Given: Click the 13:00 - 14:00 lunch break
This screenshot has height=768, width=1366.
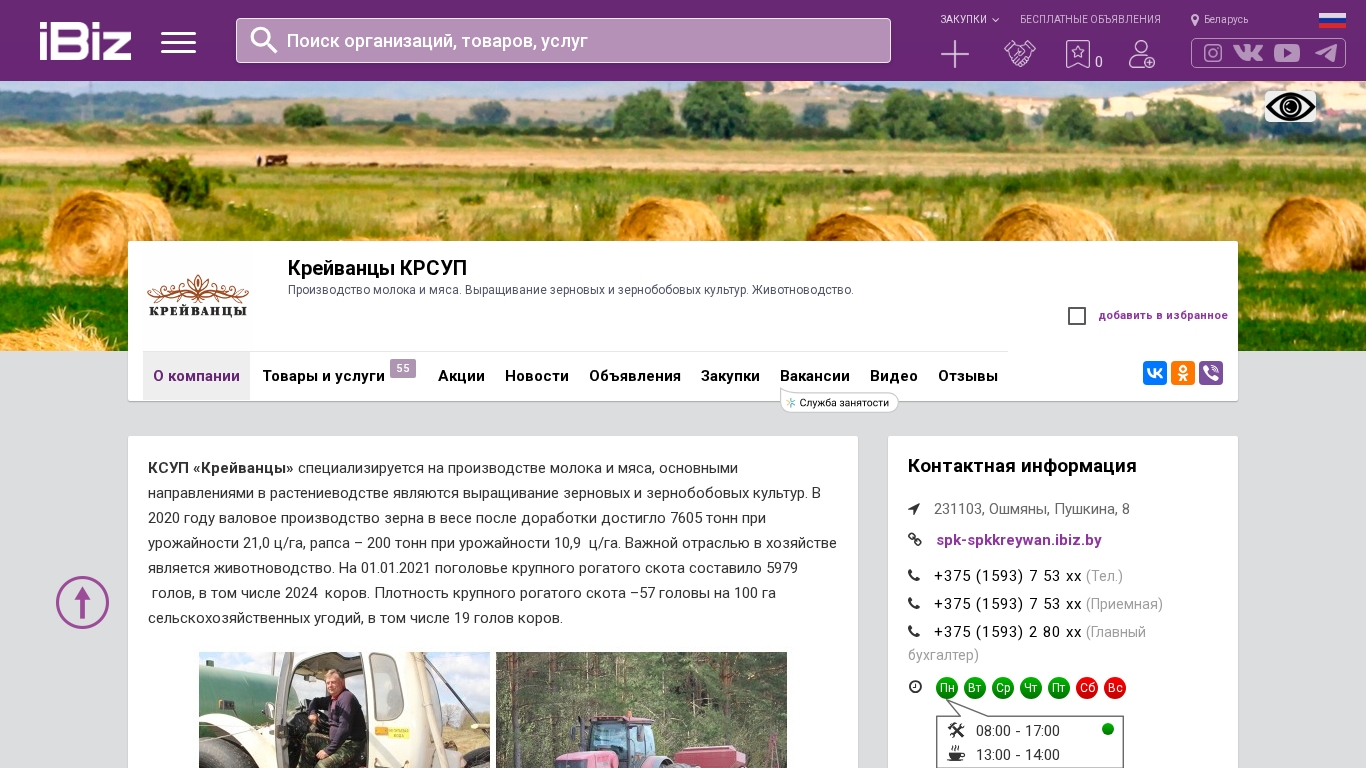Looking at the screenshot, I should tap(1018, 755).
